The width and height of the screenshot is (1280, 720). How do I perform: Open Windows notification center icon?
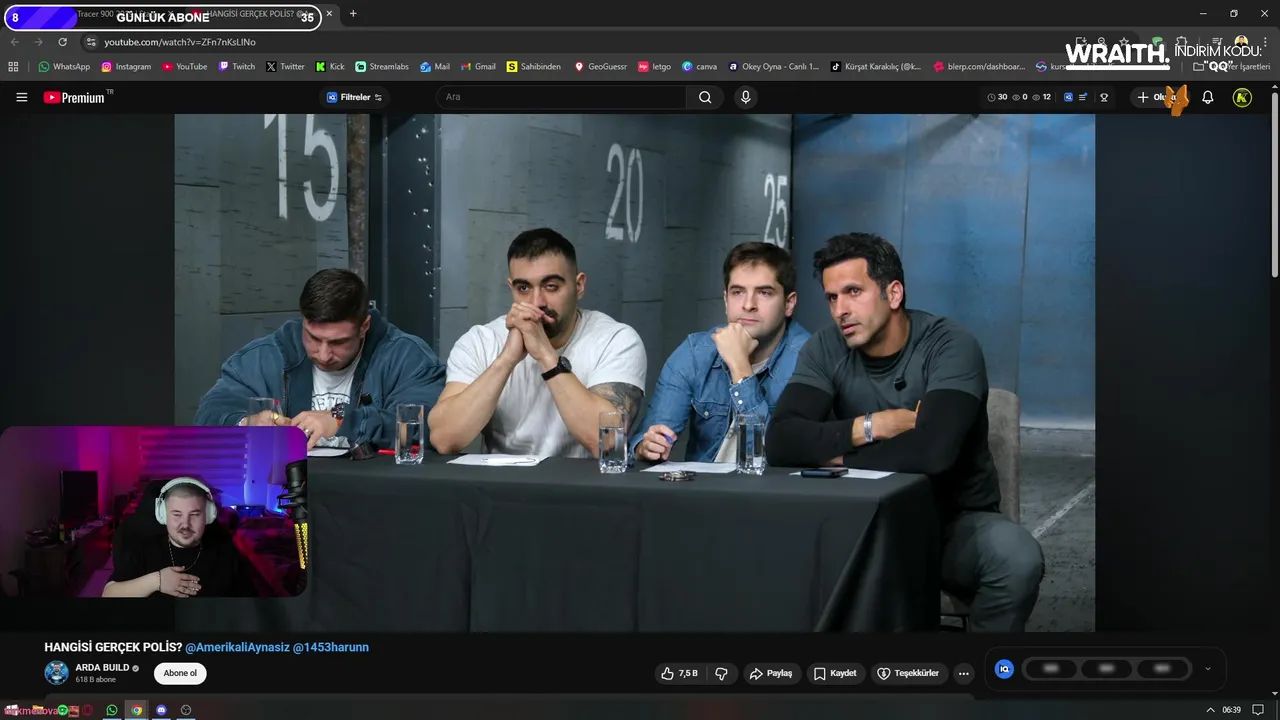[1258, 710]
